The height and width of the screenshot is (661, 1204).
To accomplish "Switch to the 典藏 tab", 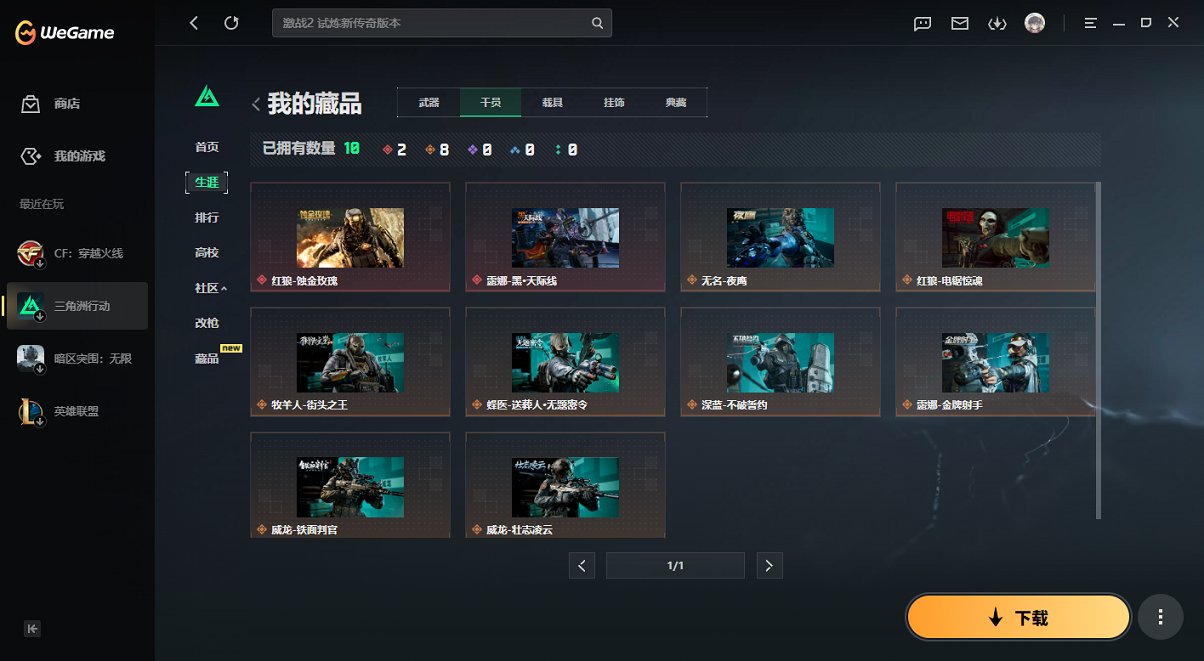I will tap(676, 102).
